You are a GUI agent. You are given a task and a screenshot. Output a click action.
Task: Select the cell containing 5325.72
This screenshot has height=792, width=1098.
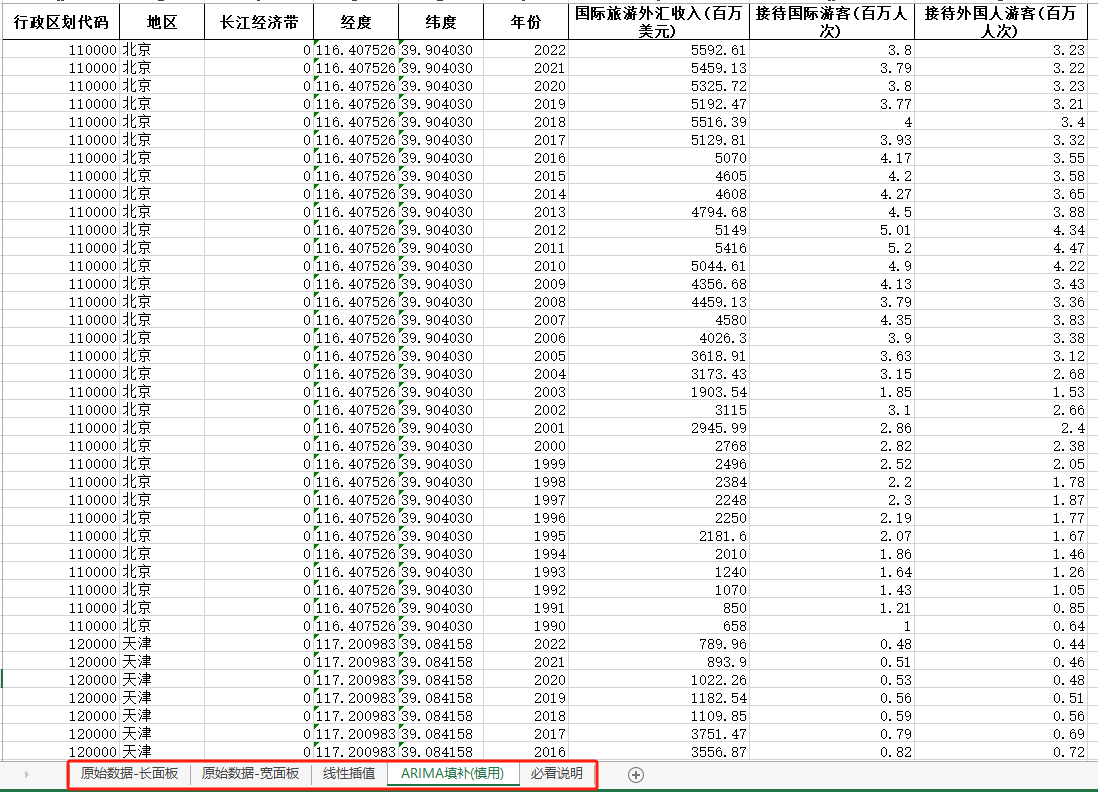[659, 85]
